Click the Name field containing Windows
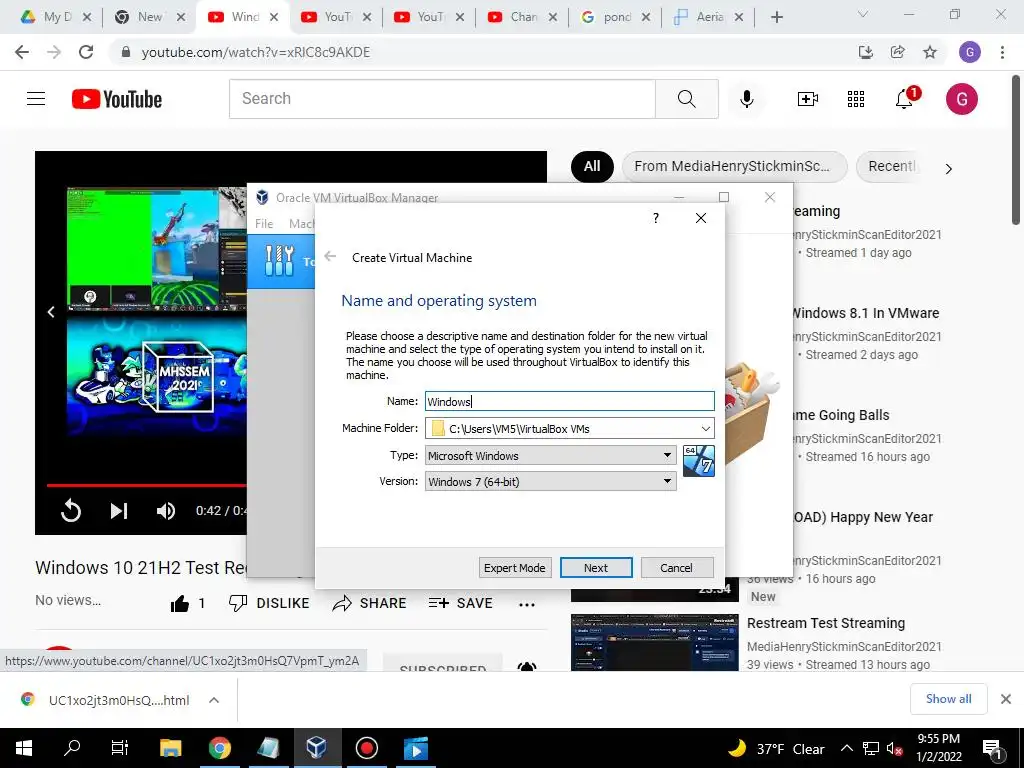The image size is (1024, 768). coord(569,402)
